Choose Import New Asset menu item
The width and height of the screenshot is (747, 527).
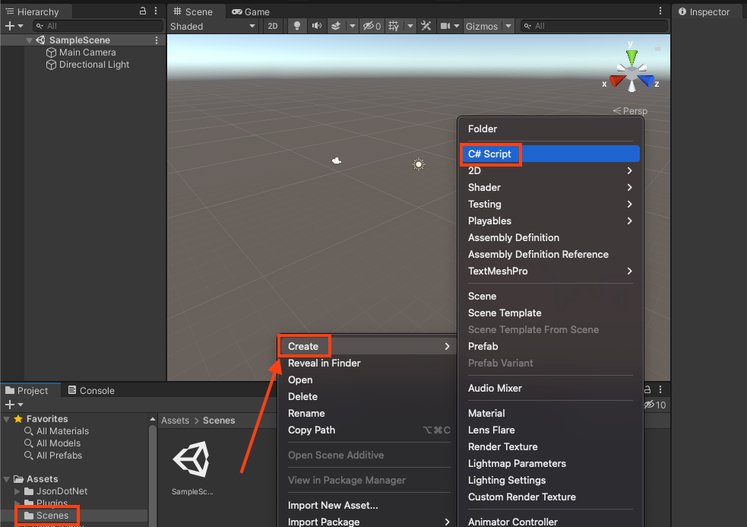point(366,505)
